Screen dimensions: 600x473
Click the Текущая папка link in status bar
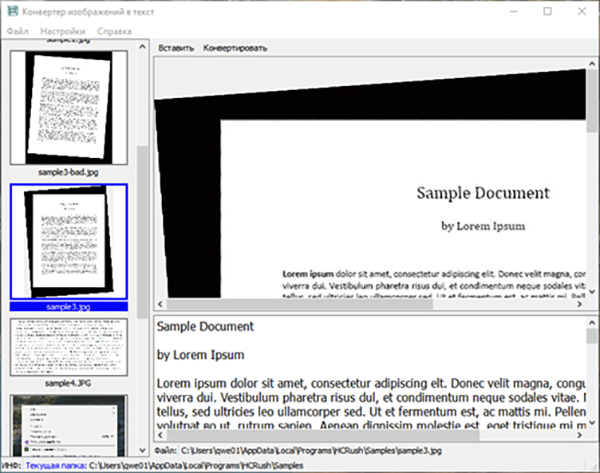(x=56, y=466)
